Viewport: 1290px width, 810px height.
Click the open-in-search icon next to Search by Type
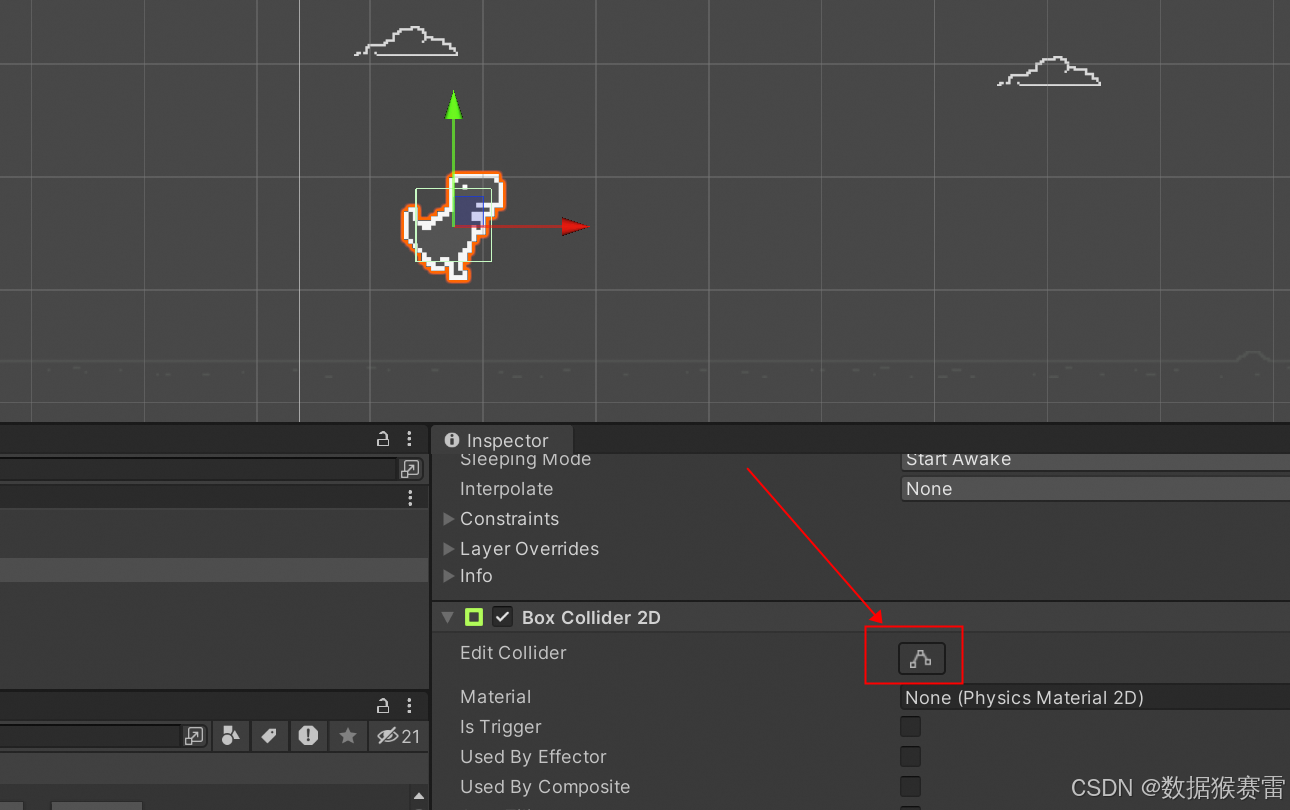194,736
